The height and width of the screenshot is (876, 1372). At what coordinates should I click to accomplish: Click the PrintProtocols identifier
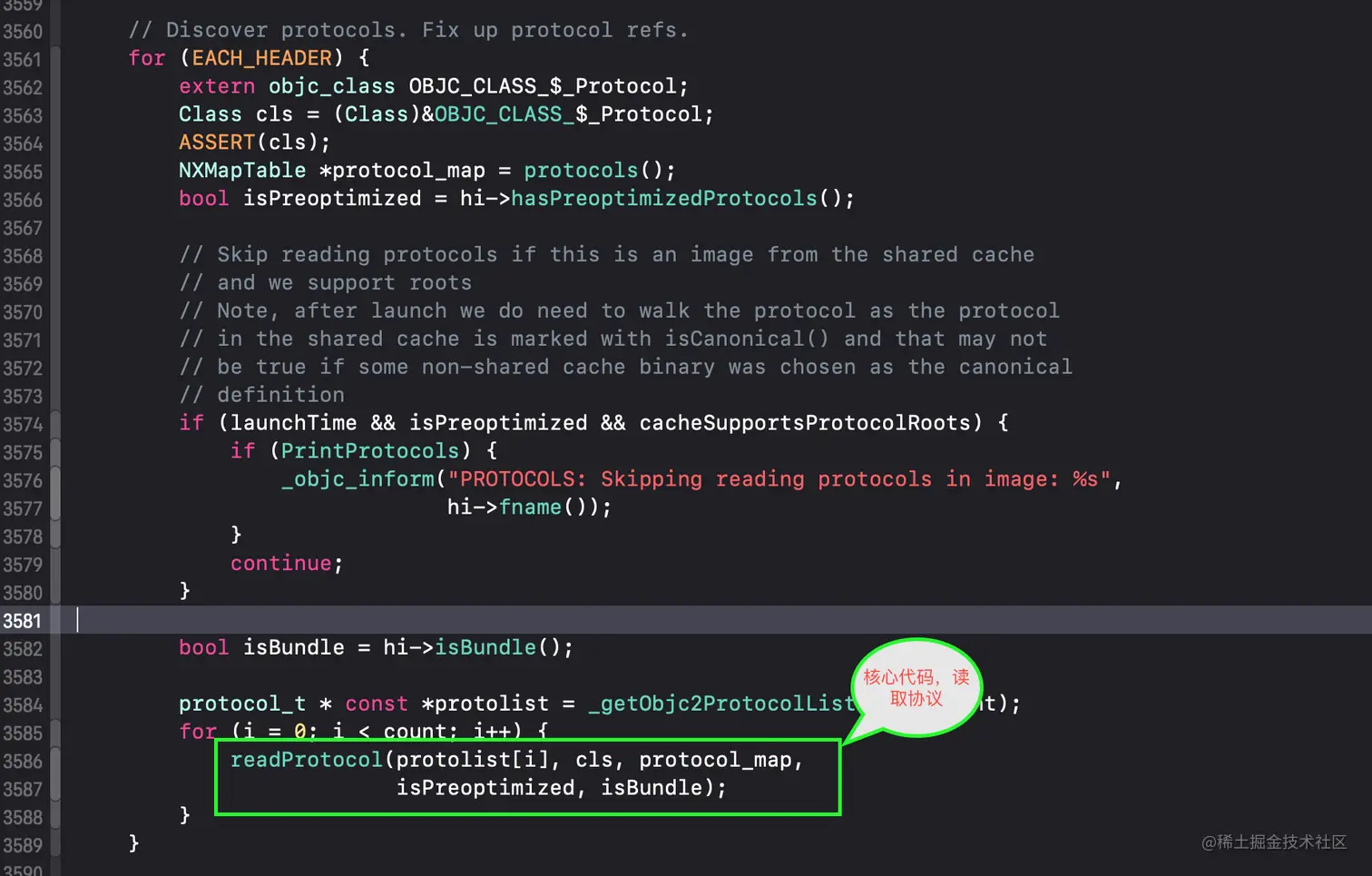tap(370, 451)
